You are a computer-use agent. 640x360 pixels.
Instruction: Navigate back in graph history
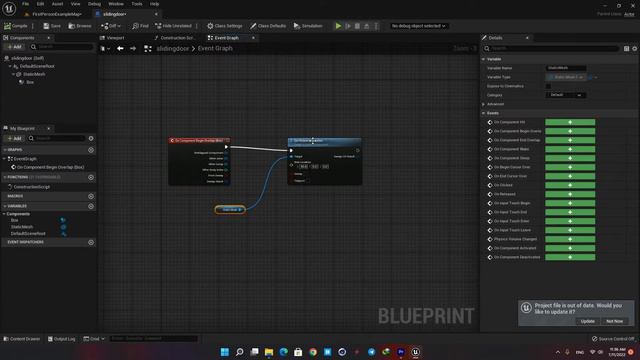[120, 48]
